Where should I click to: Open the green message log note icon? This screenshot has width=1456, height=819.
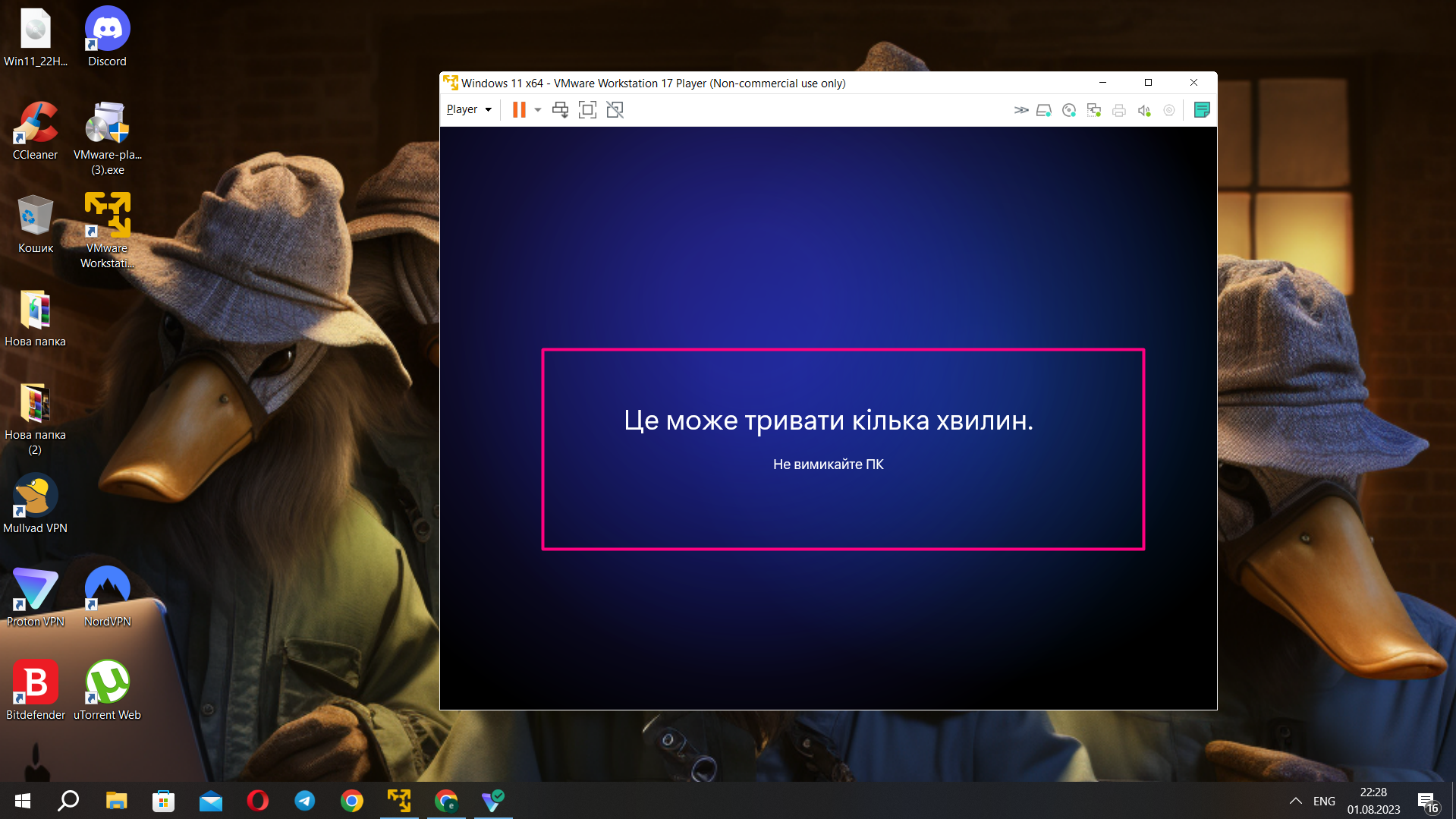[x=1202, y=110]
